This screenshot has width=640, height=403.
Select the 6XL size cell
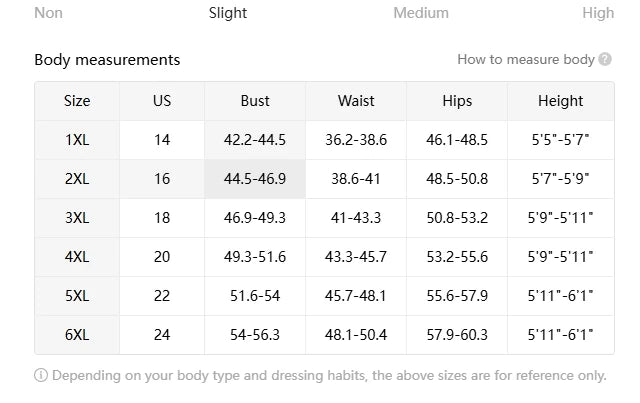point(77,335)
